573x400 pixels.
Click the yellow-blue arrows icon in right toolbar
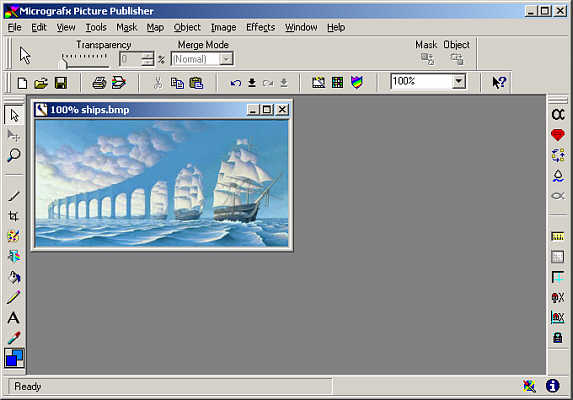[558, 155]
